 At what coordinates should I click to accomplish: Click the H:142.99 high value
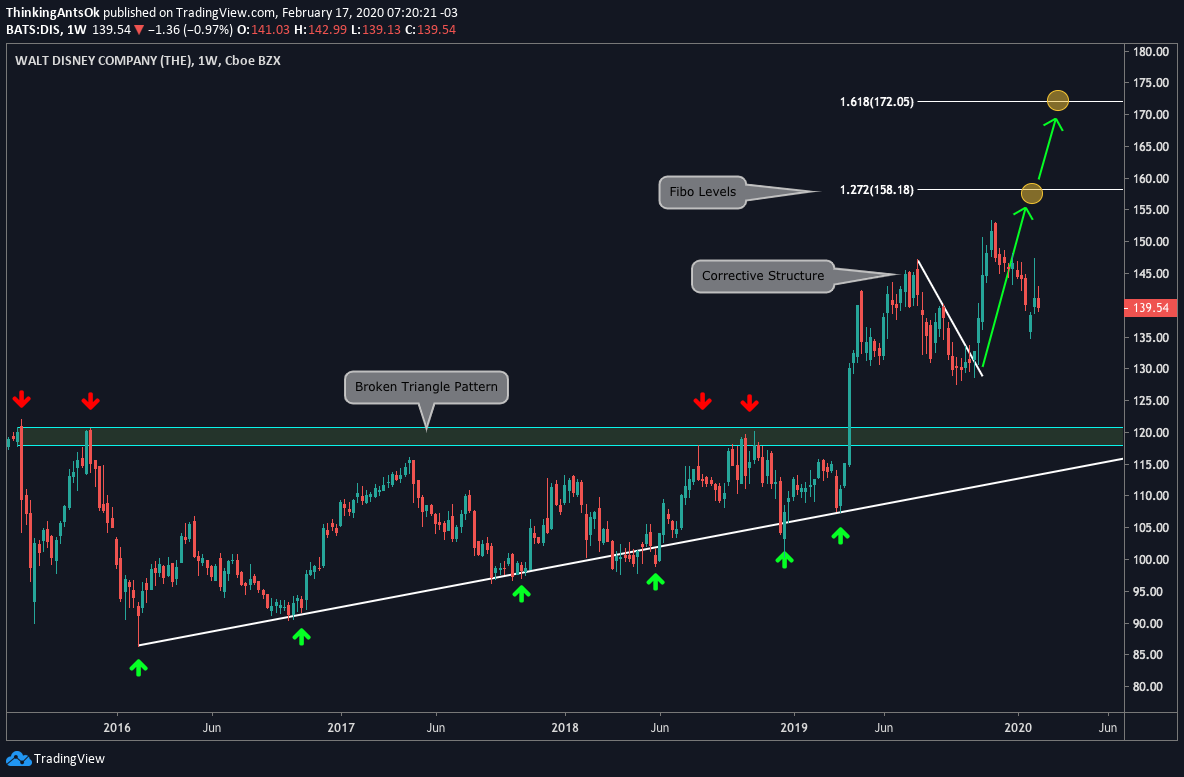tap(319, 30)
